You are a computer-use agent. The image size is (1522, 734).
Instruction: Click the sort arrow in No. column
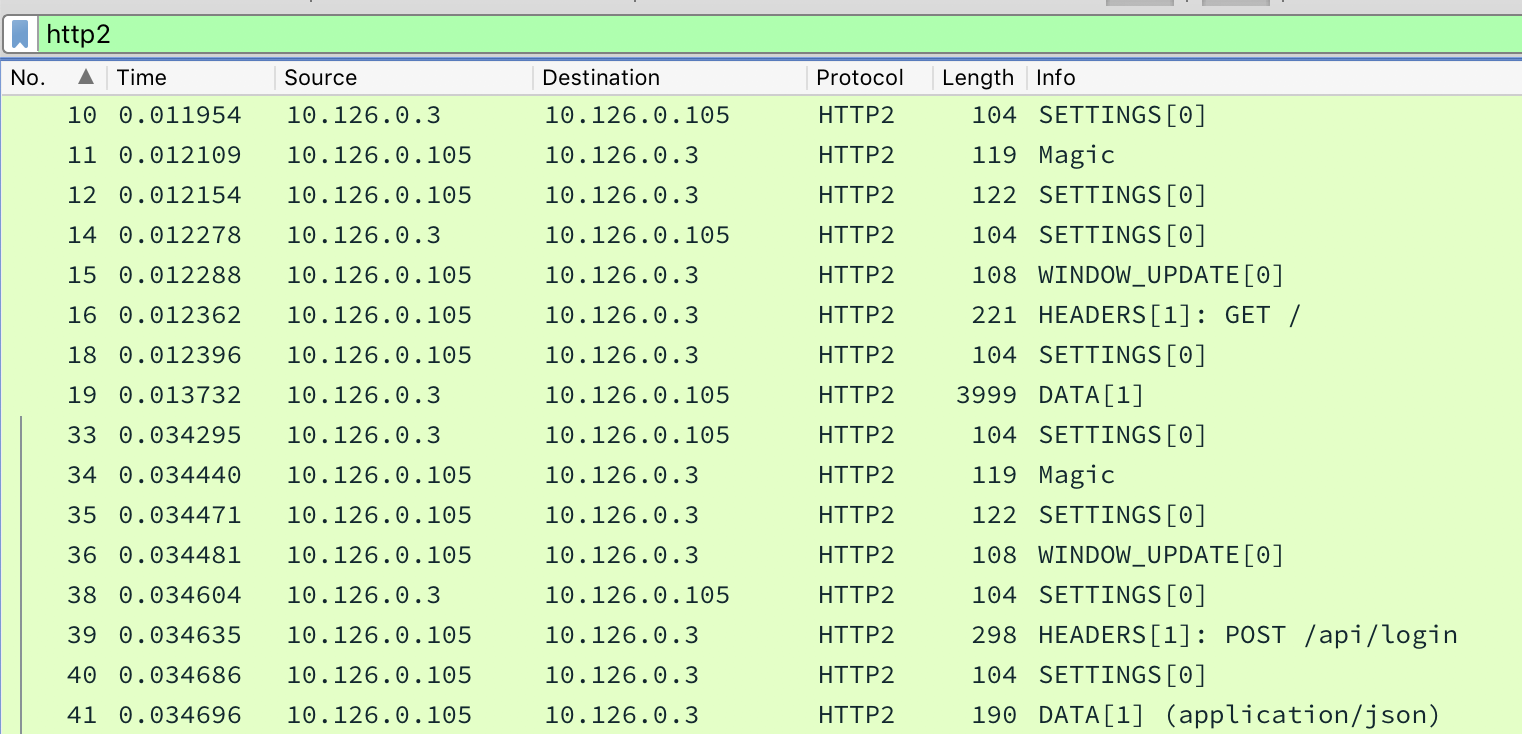[x=86, y=77]
